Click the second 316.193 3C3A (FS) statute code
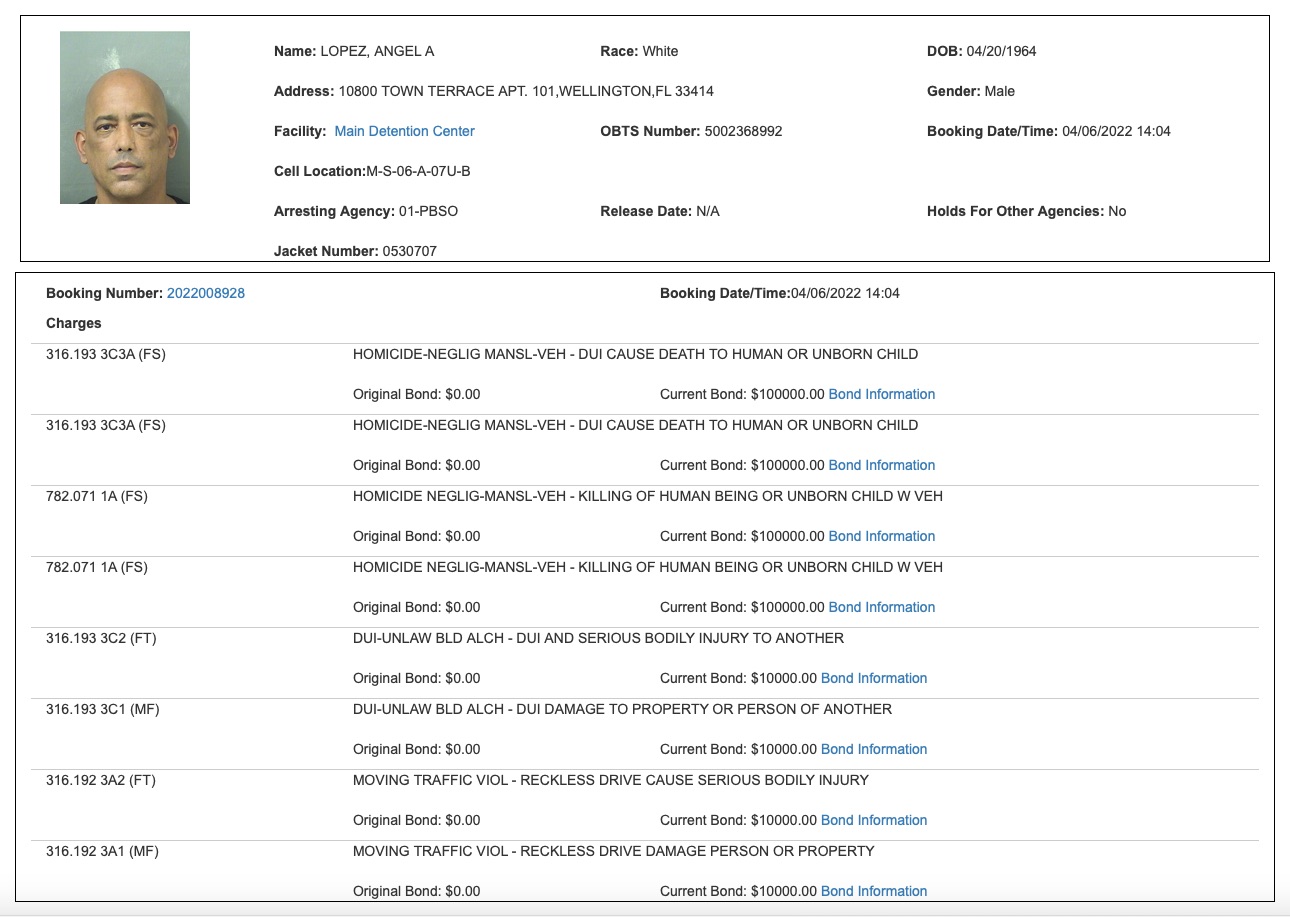The width and height of the screenshot is (1290, 917). [106, 425]
